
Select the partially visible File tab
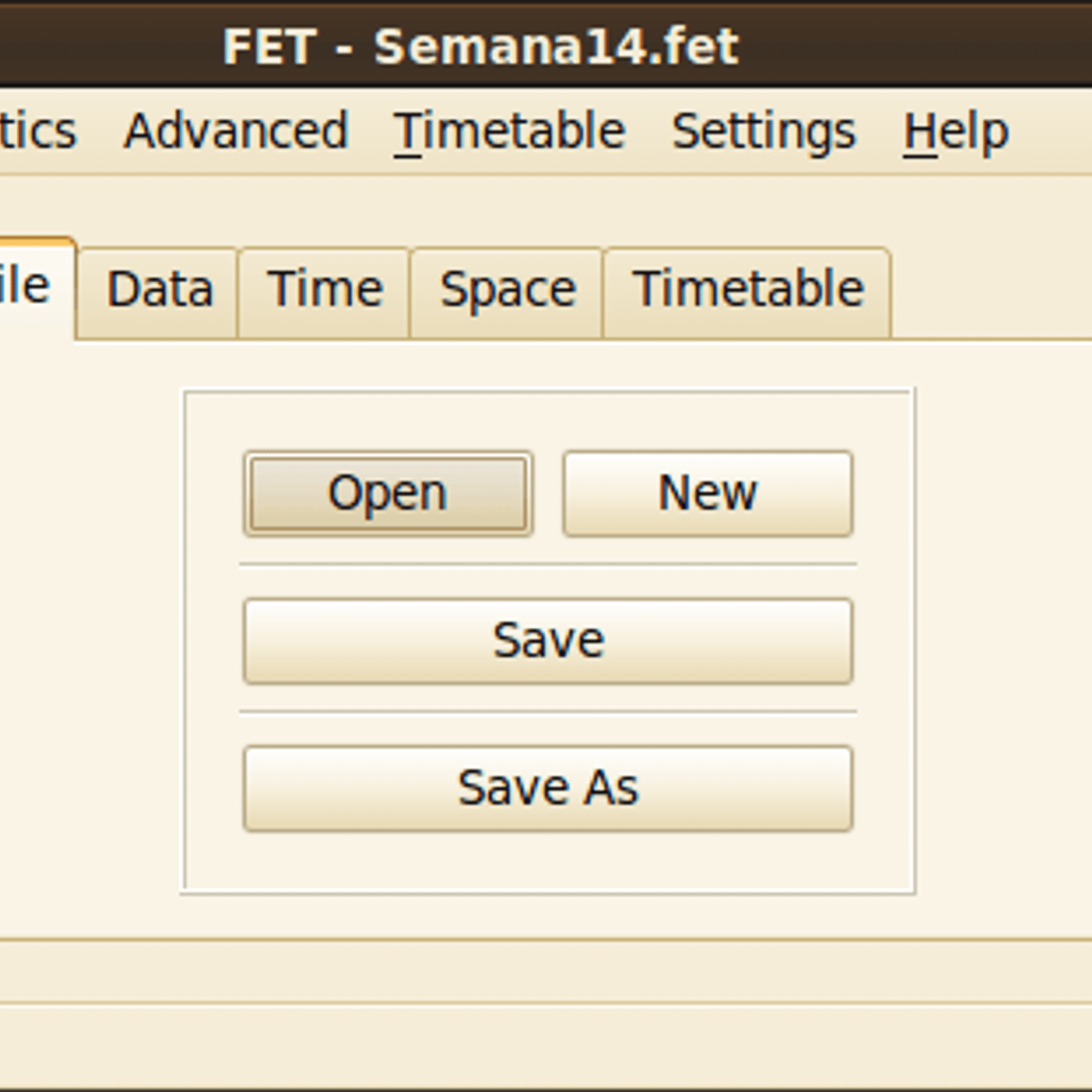tap(27, 287)
